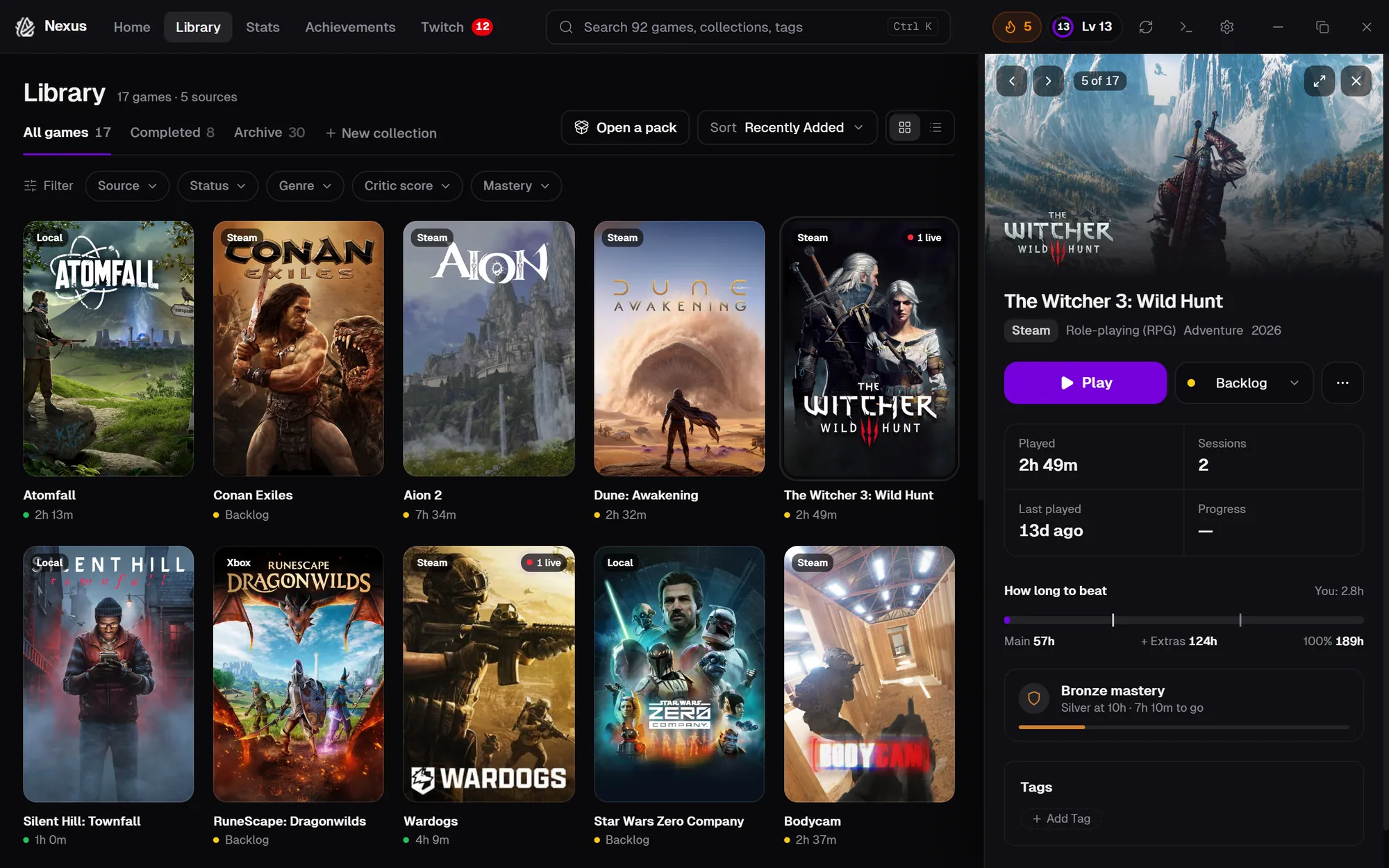Expand detail panel to fullscreen
This screenshot has width=1389, height=868.
click(x=1320, y=81)
